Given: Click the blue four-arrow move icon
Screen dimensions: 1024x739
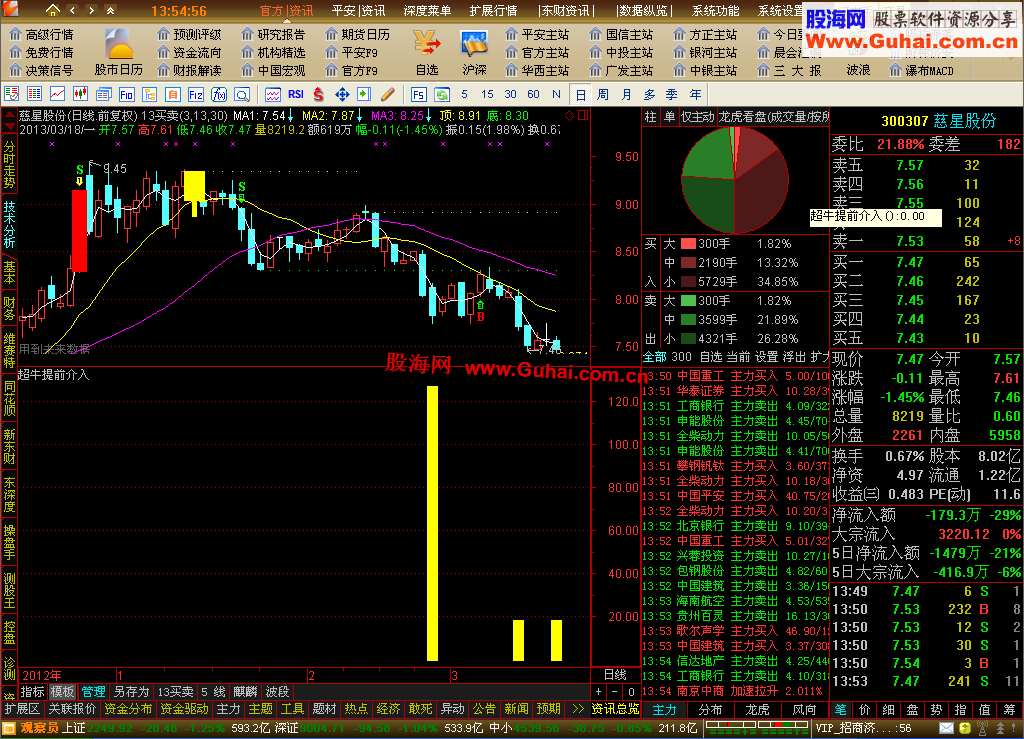Looking at the screenshot, I should point(342,95).
